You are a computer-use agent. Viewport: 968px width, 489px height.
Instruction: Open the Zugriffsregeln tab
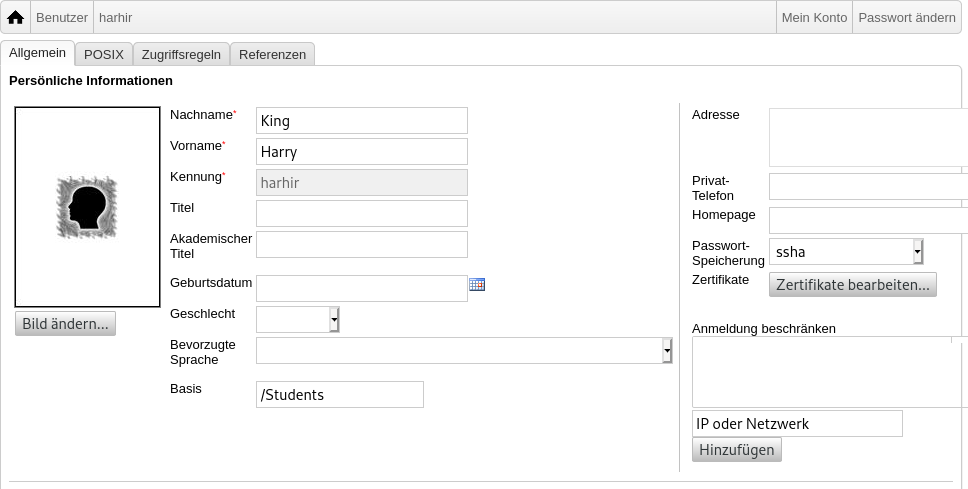(181, 54)
